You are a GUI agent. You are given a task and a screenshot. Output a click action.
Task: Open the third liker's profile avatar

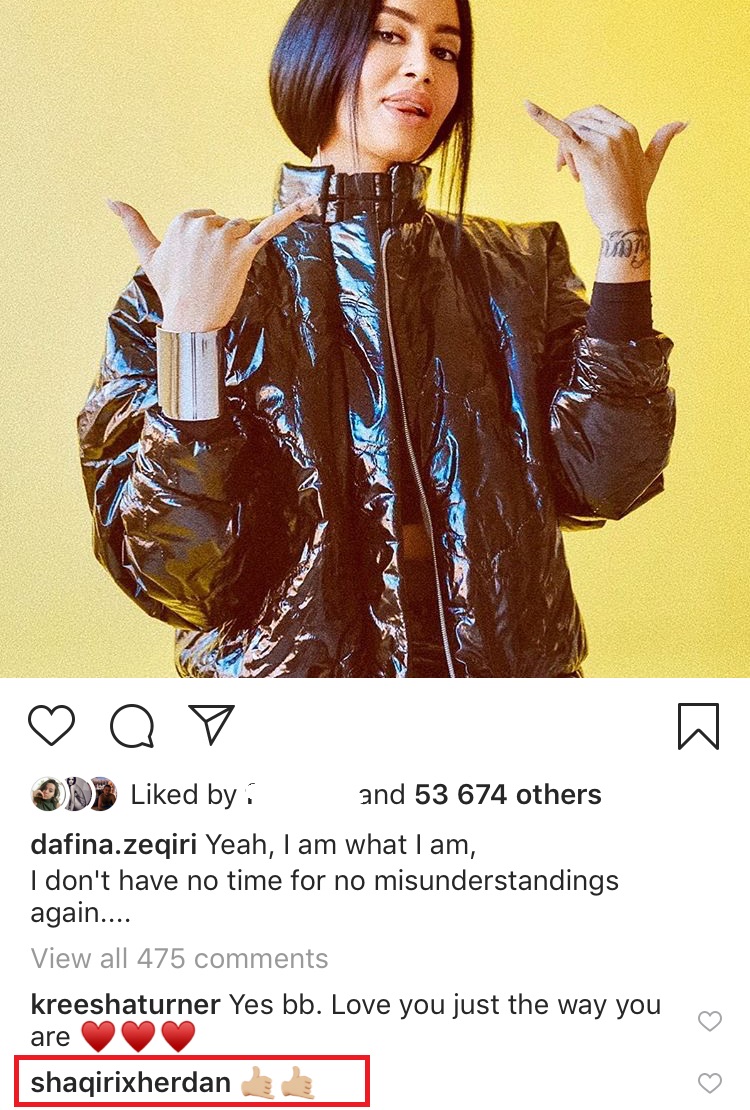click(103, 794)
